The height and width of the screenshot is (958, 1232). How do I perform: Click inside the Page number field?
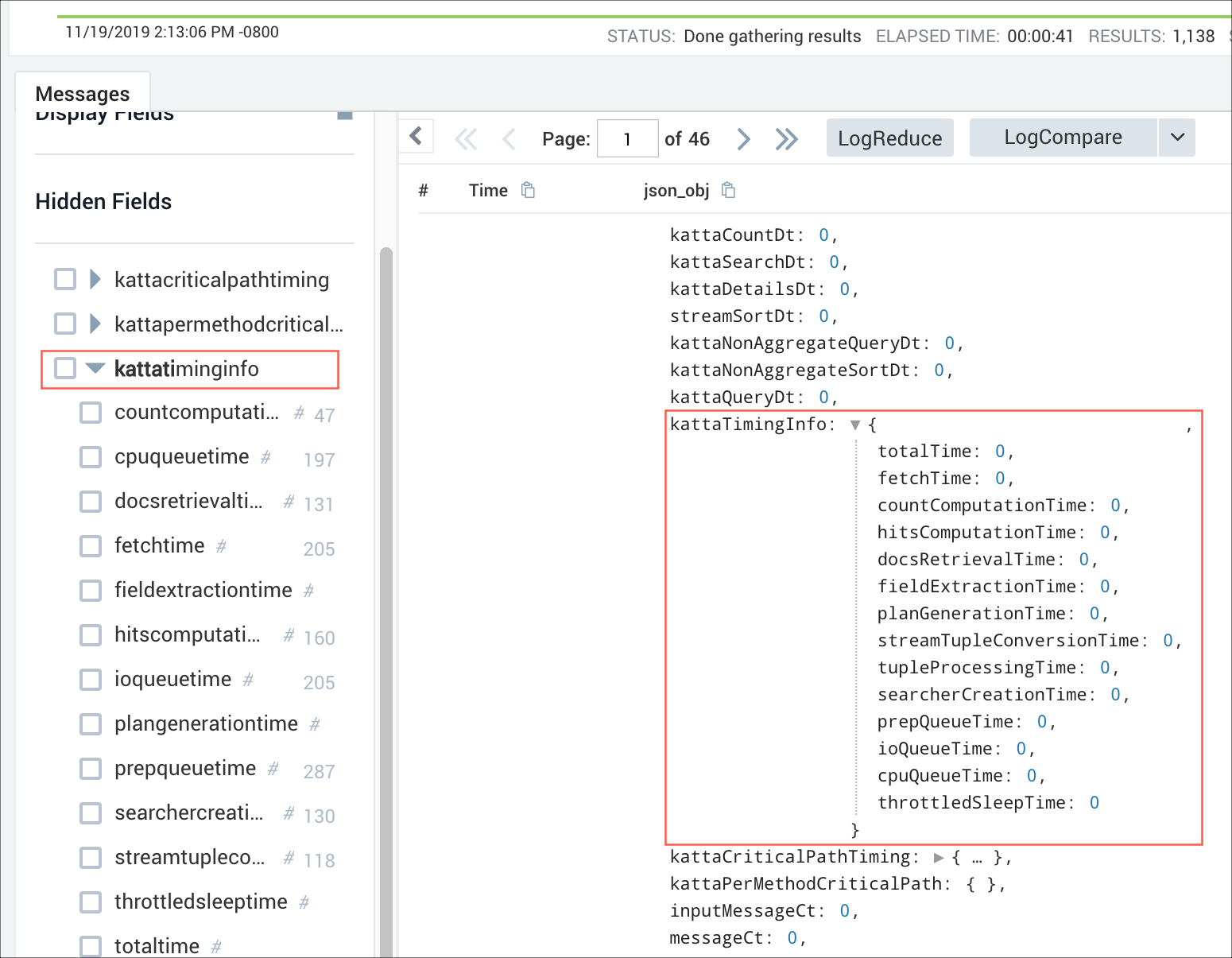(627, 138)
